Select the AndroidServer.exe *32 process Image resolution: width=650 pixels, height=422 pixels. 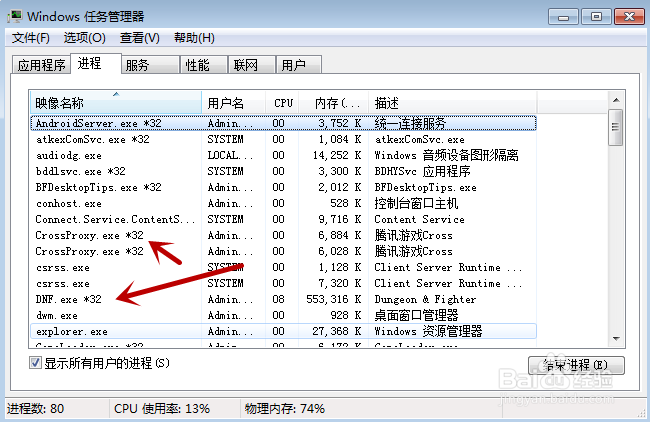284,123
